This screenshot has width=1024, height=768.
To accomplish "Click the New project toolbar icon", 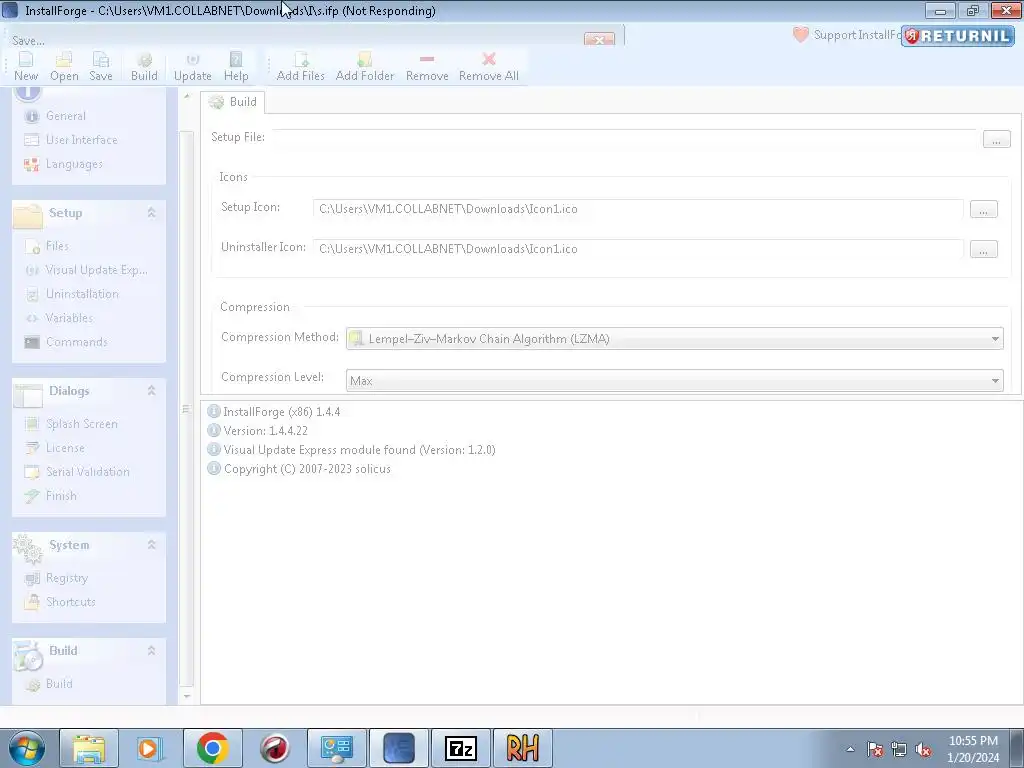I will 26,67.
